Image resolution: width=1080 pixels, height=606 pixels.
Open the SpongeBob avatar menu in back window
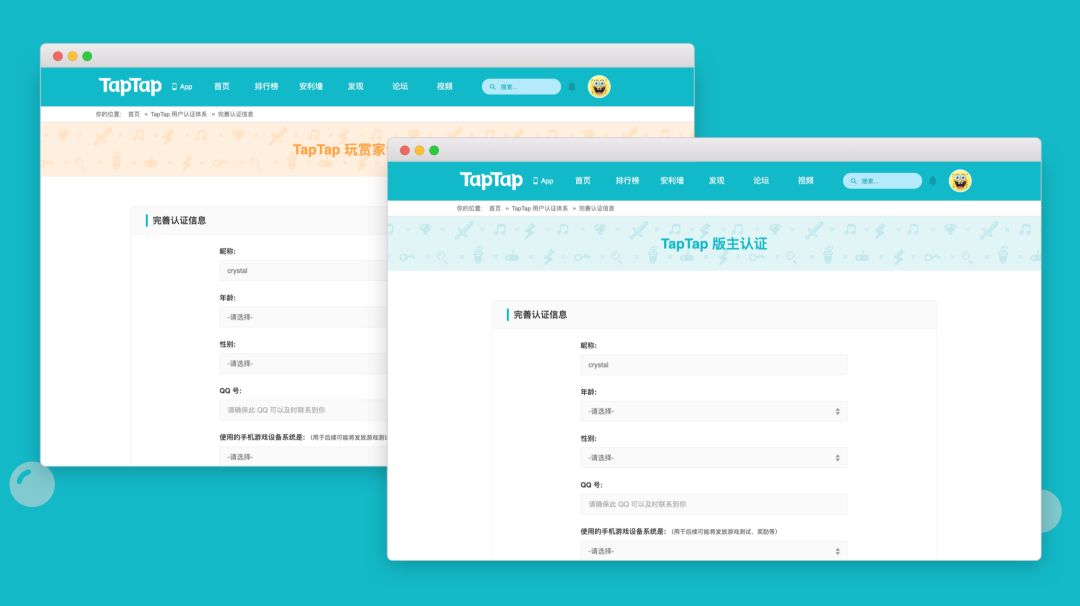point(599,87)
